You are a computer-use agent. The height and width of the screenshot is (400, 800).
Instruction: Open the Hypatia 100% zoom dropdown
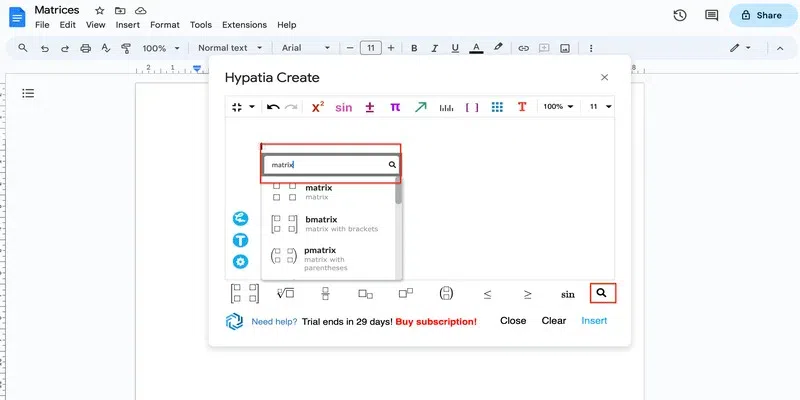[x=558, y=107]
